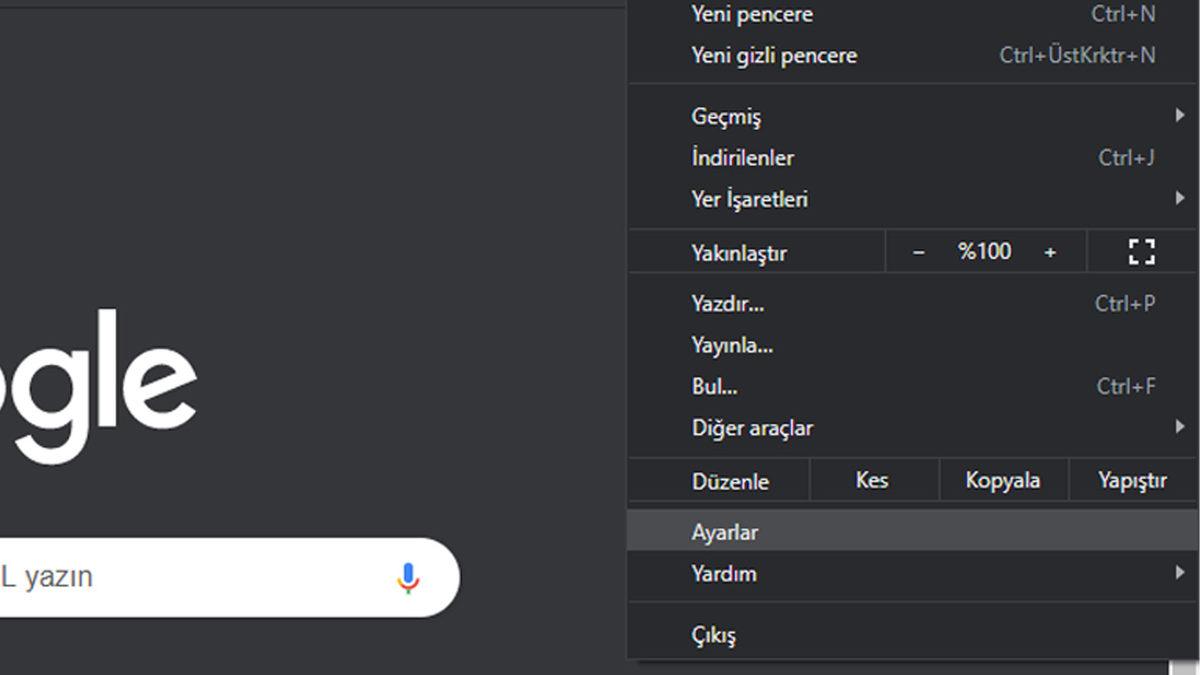Activate voice search with the microphone icon
Viewport: 1200px width, 675px height.
pyautogui.click(x=408, y=576)
